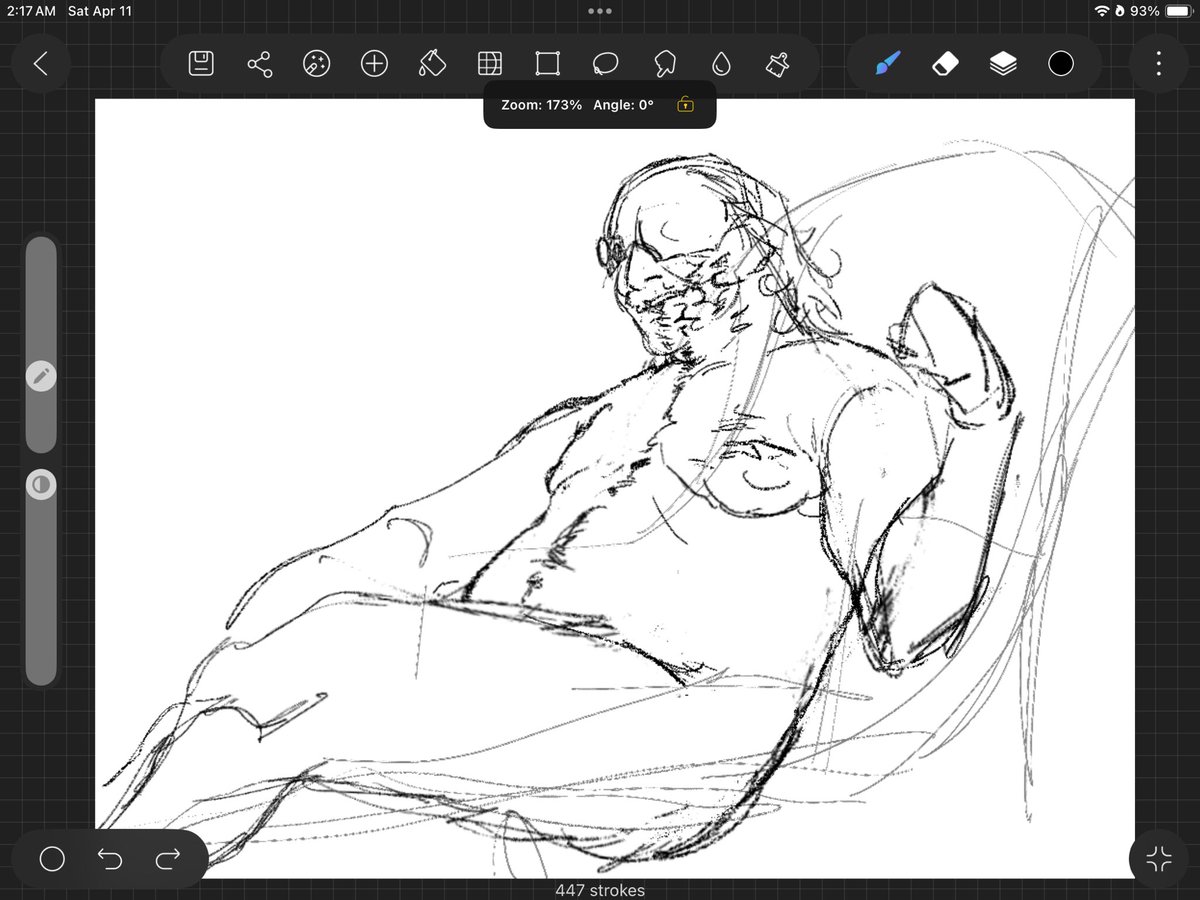Save the current drawing
Image resolution: width=1200 pixels, height=900 pixels.
(200, 63)
